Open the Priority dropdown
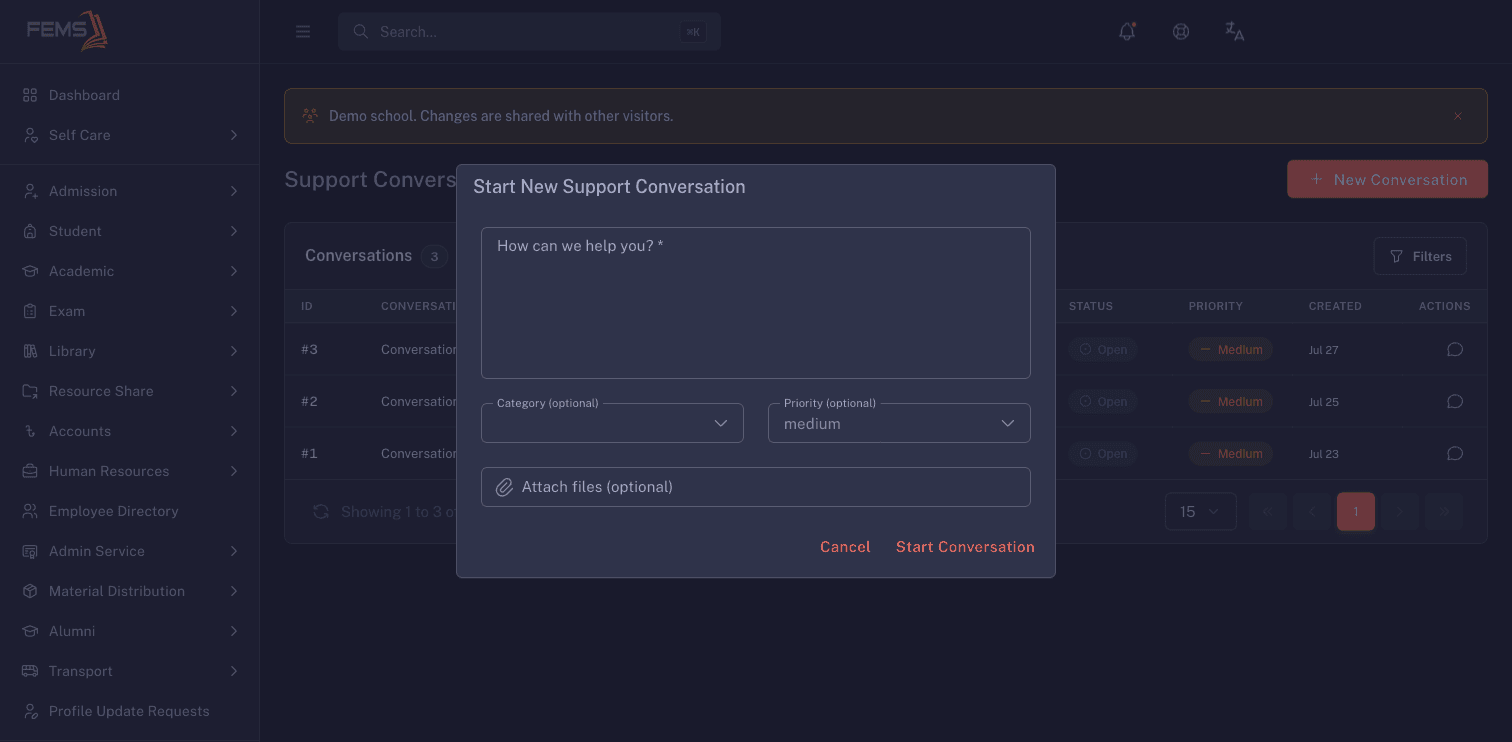1512x742 pixels. coord(899,423)
